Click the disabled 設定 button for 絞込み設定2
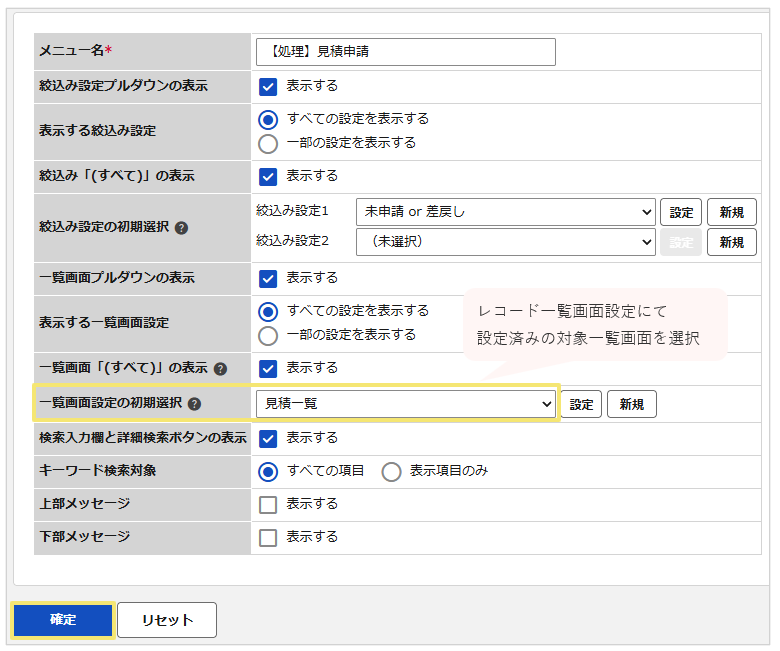The width and height of the screenshot is (780, 651). click(x=681, y=242)
